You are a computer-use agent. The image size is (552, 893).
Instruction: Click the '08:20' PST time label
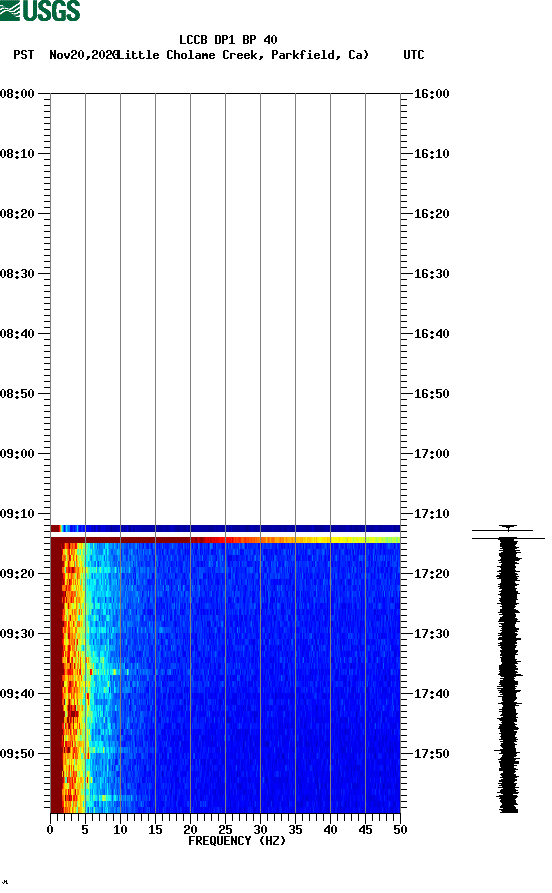18,214
